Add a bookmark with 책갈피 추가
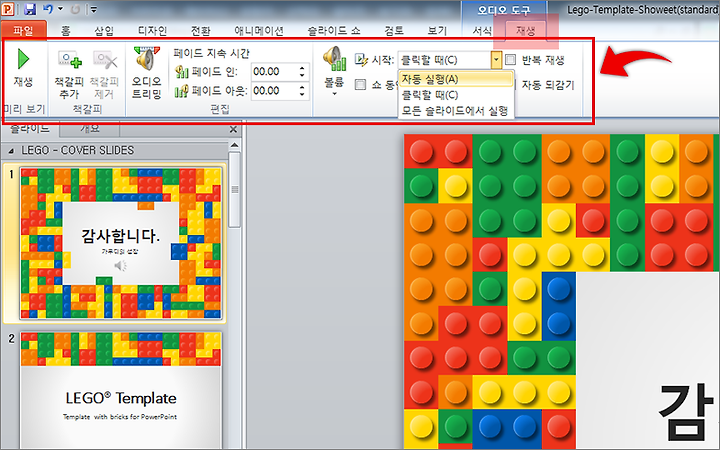 69,73
